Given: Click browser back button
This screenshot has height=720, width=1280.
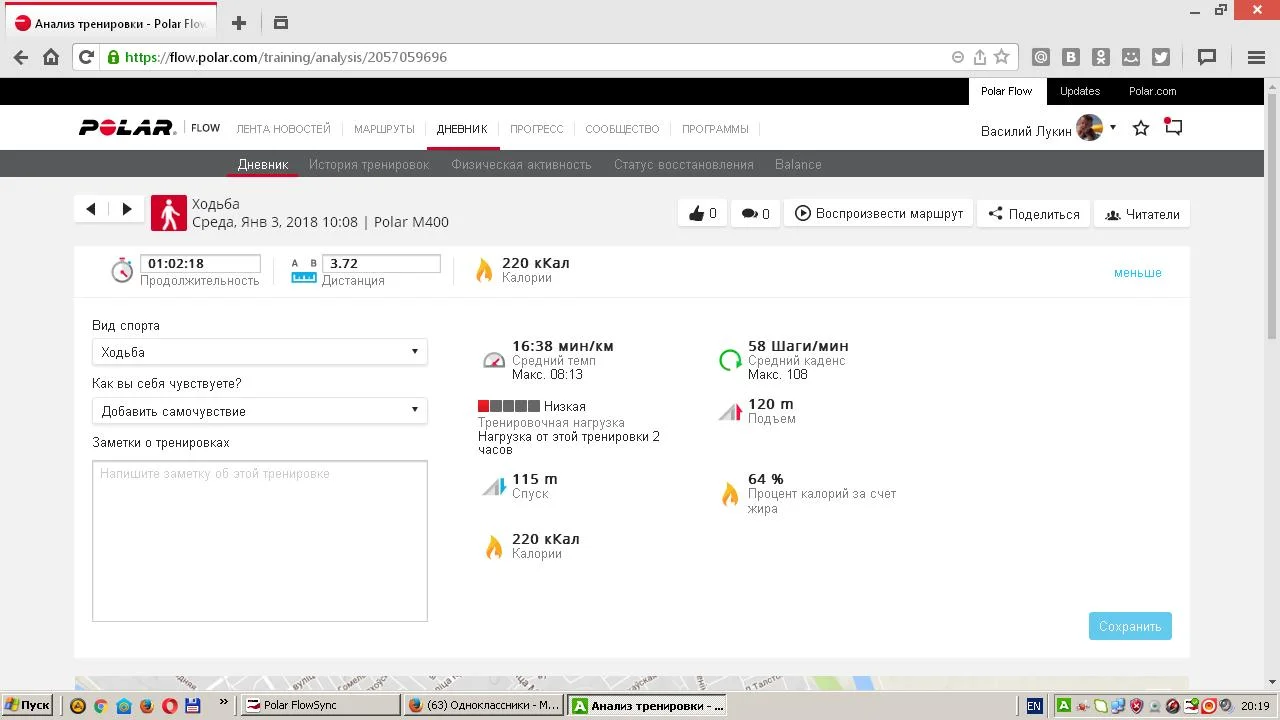Looking at the screenshot, I should (x=20, y=57).
